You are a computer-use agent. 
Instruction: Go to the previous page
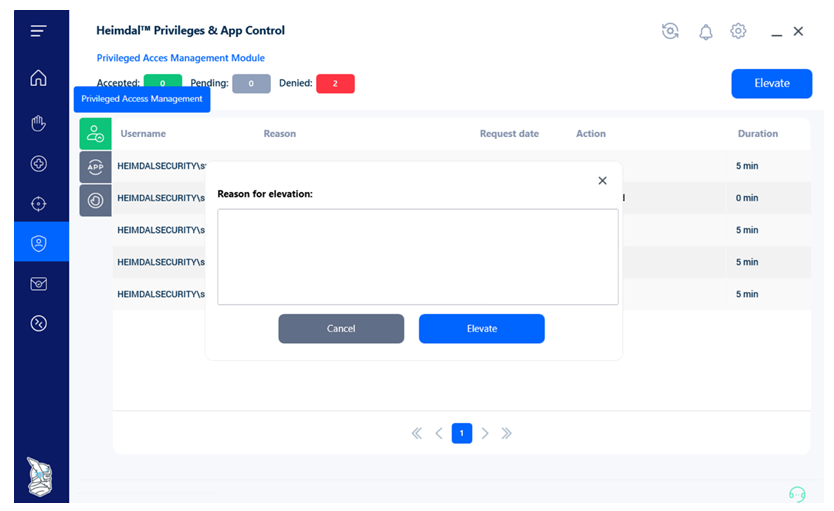(439, 433)
